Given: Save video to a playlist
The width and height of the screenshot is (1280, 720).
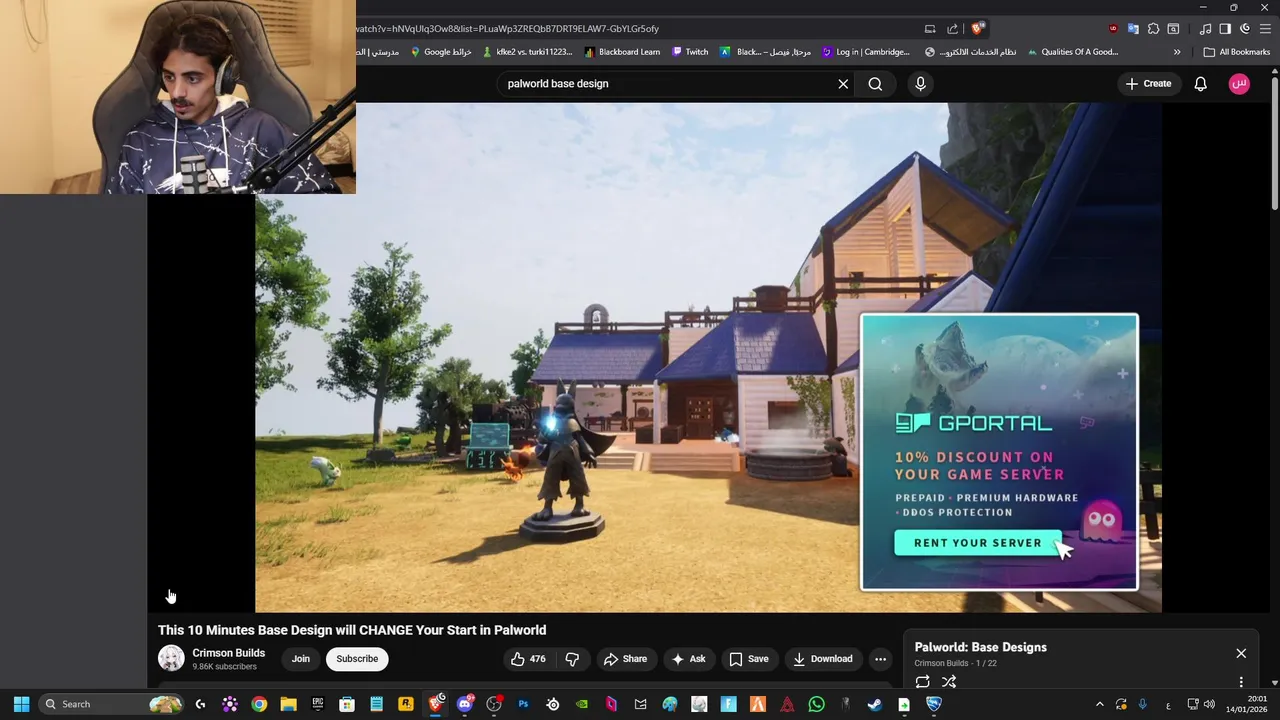Looking at the screenshot, I should coord(748,659).
